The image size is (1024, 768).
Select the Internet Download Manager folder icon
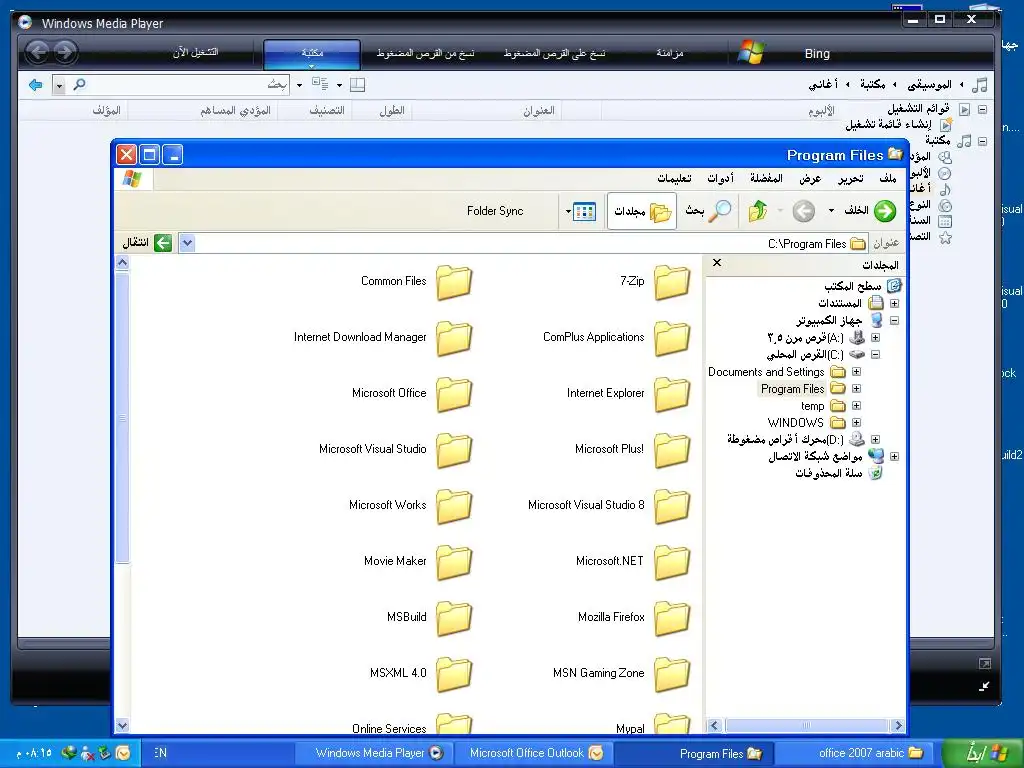(454, 338)
